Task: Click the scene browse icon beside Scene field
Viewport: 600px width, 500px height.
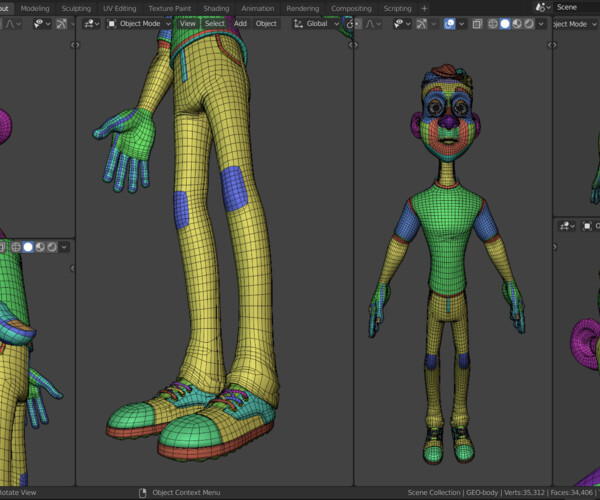Action: coord(541,8)
